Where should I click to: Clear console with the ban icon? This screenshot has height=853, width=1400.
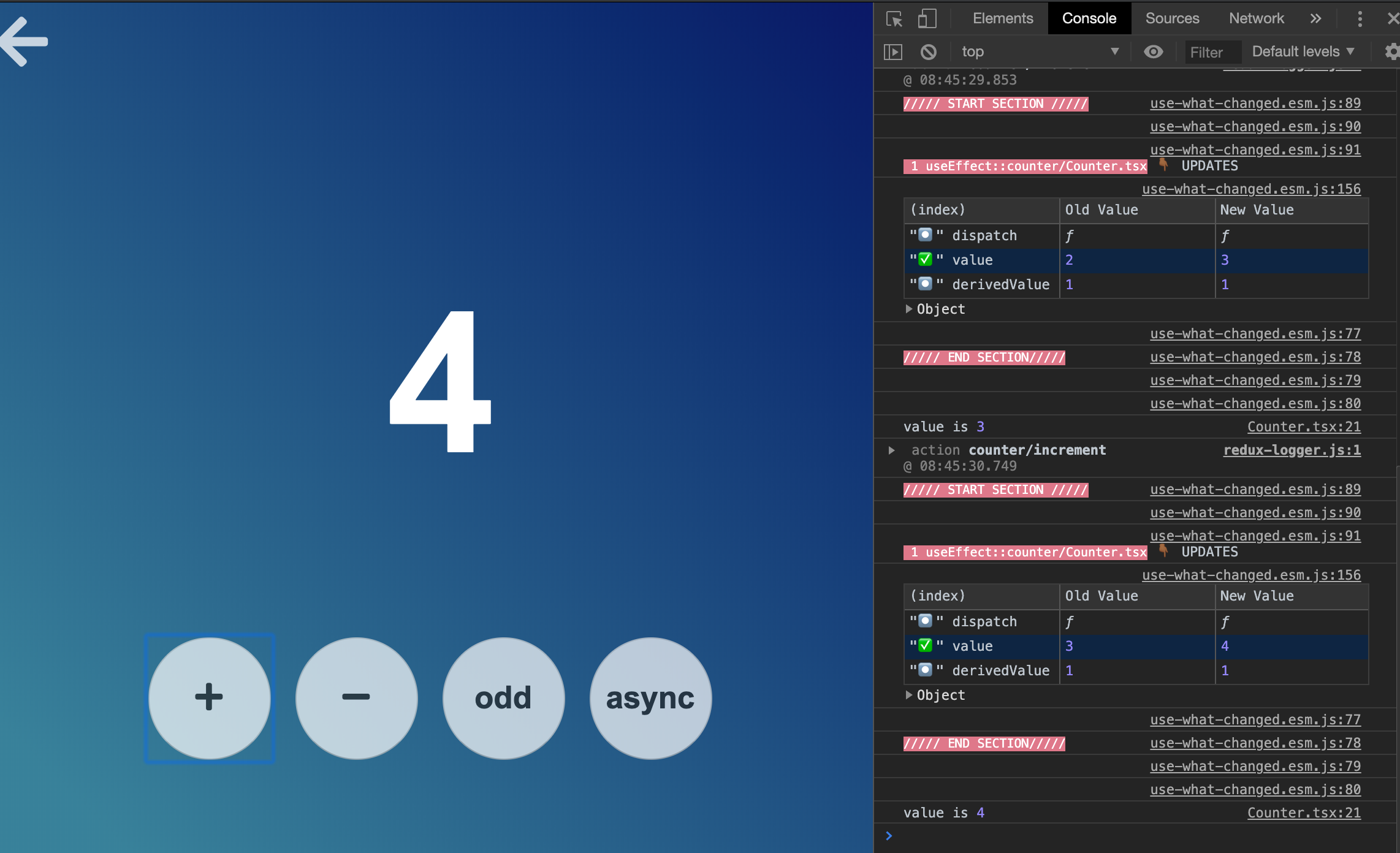click(x=928, y=52)
